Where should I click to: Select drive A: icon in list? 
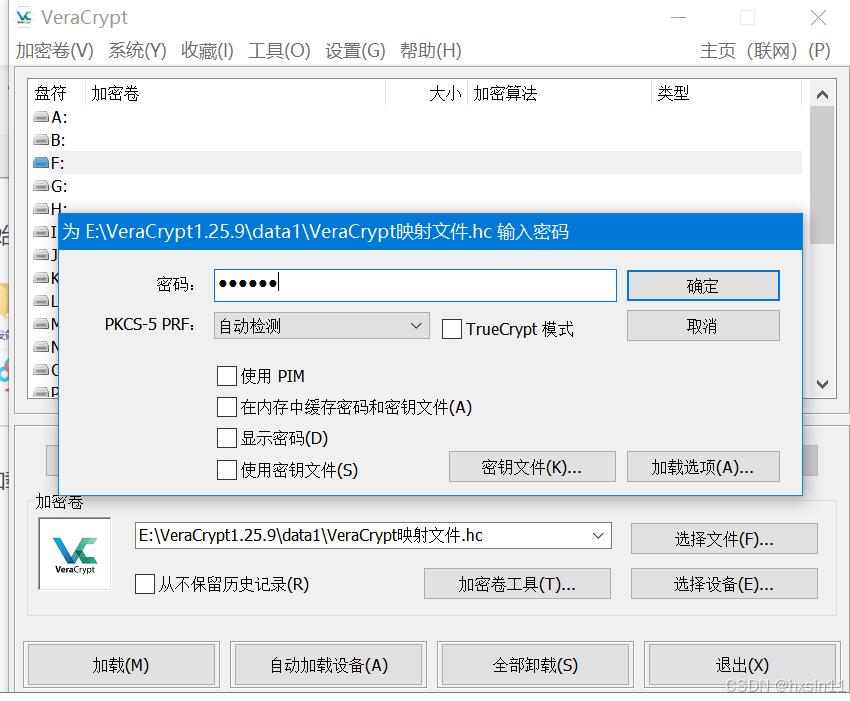[41, 117]
